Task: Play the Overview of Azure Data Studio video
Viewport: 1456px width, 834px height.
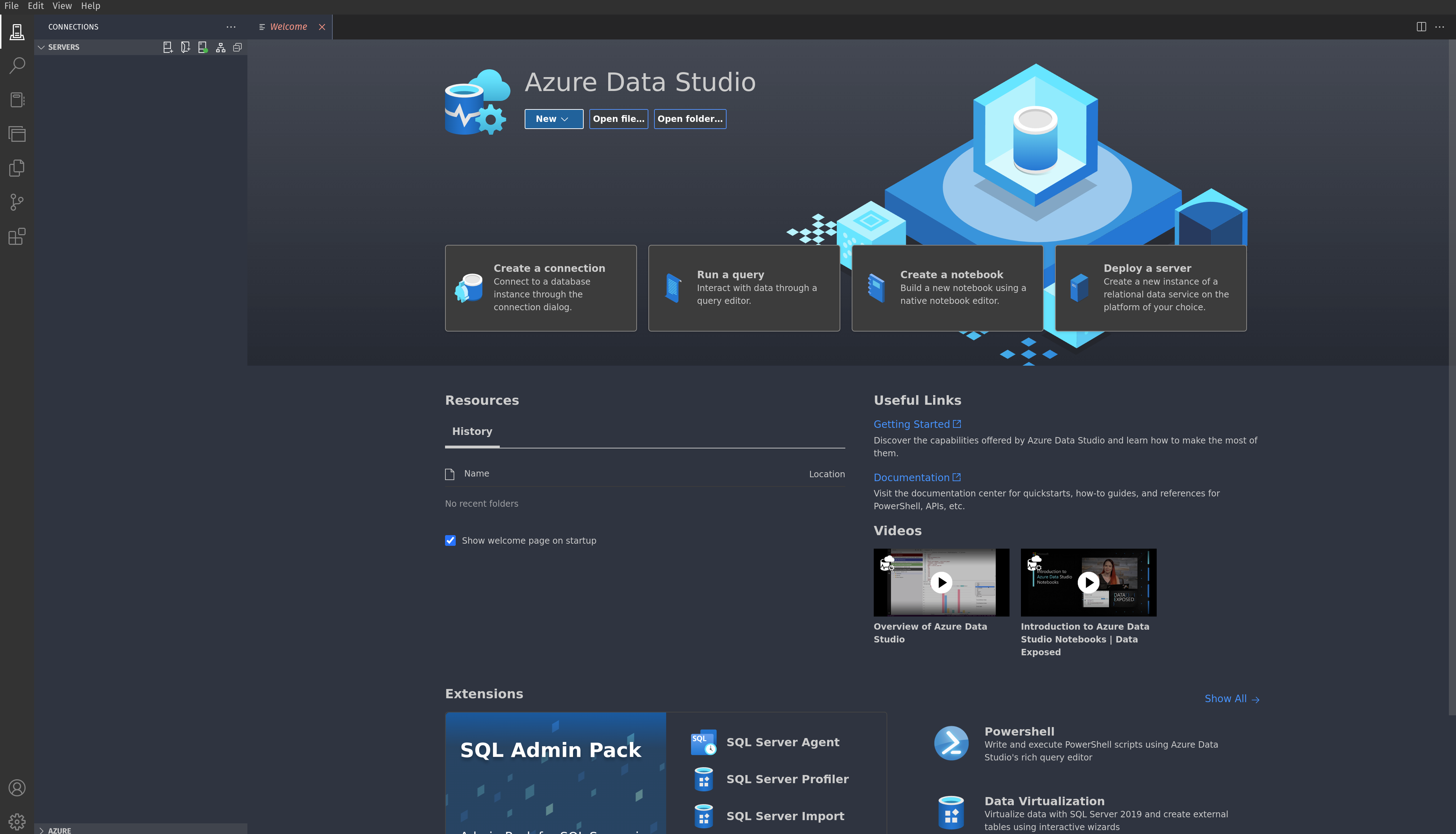Action: 941,582
